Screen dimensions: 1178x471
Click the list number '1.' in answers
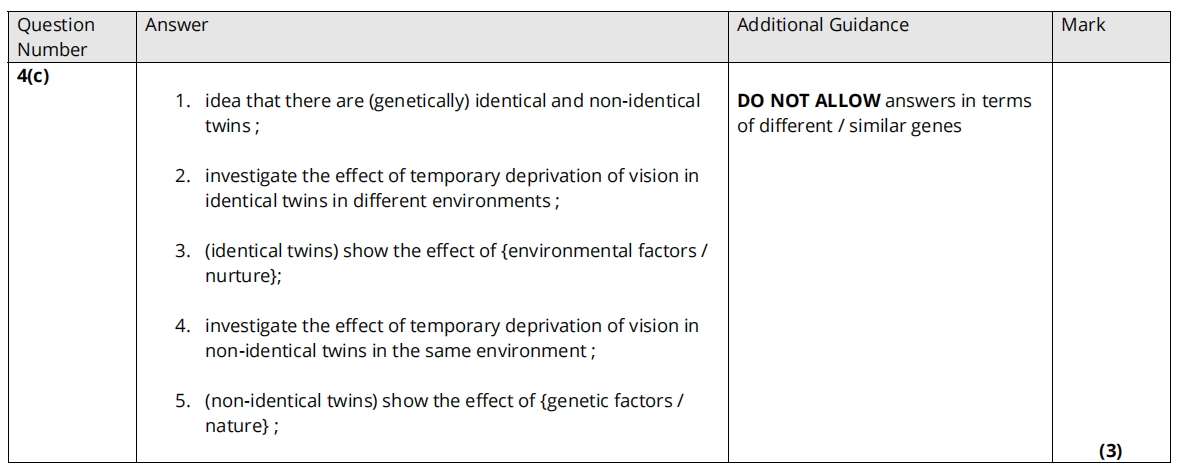tap(183, 101)
